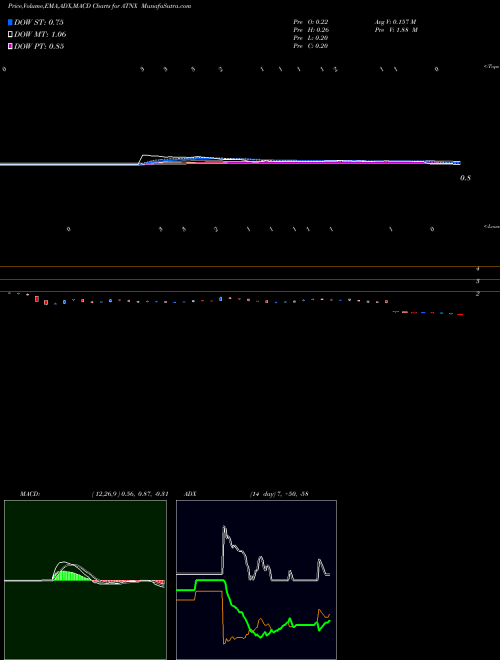Click the ADX (14 day) values text

(x=279, y=494)
